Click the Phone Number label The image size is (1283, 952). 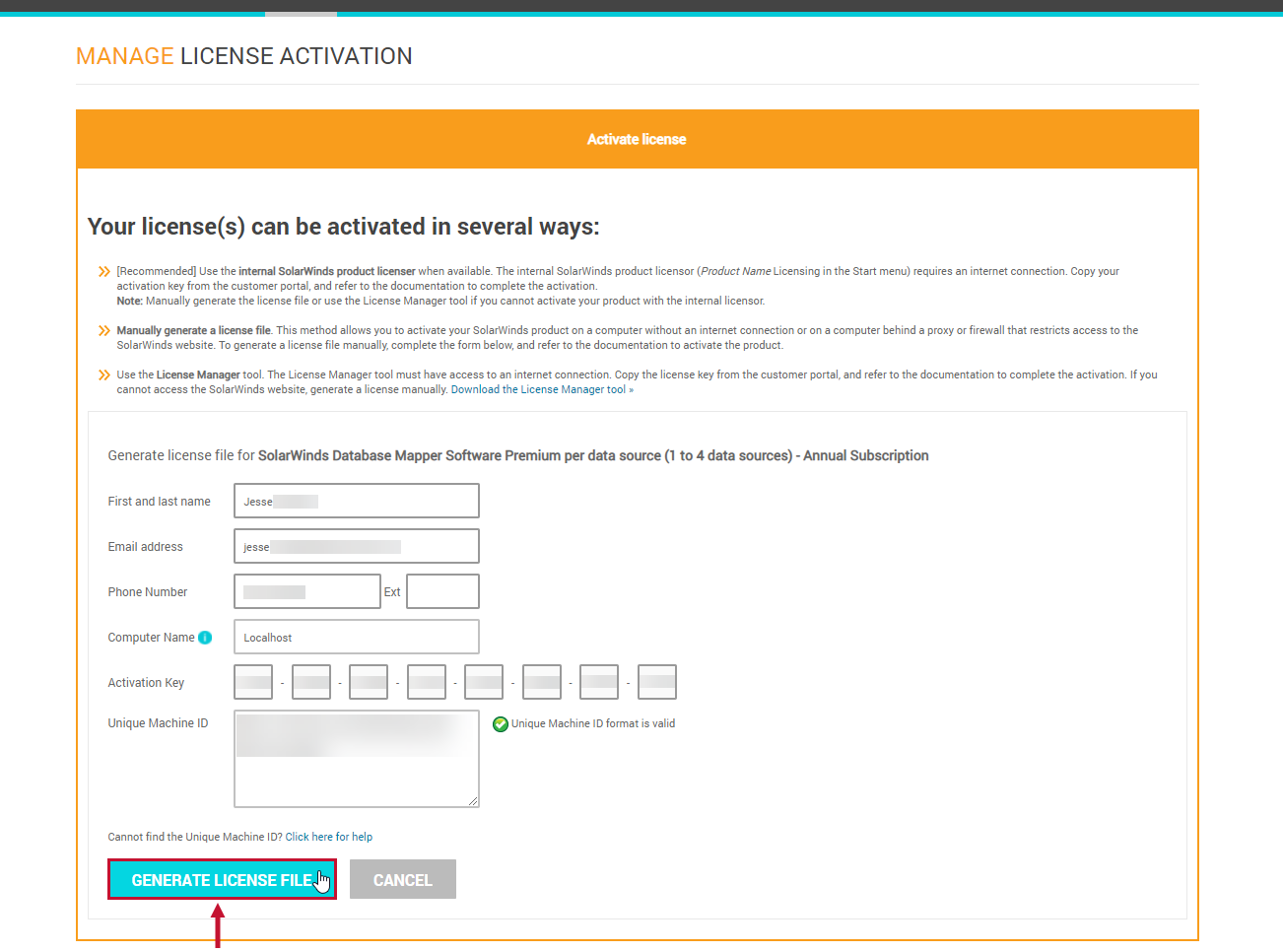[147, 592]
